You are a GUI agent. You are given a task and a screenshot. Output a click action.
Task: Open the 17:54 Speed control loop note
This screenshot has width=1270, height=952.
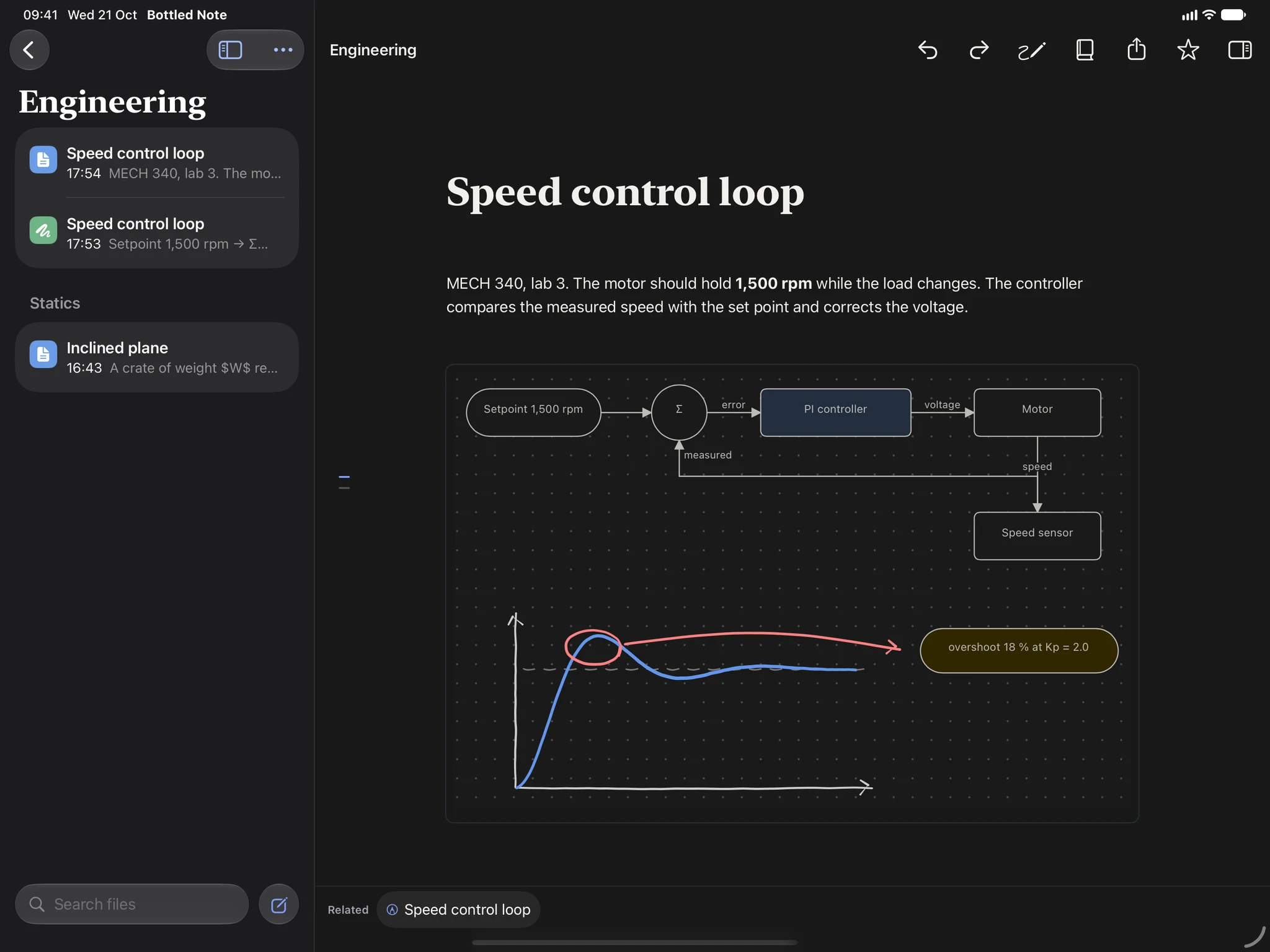point(157,163)
